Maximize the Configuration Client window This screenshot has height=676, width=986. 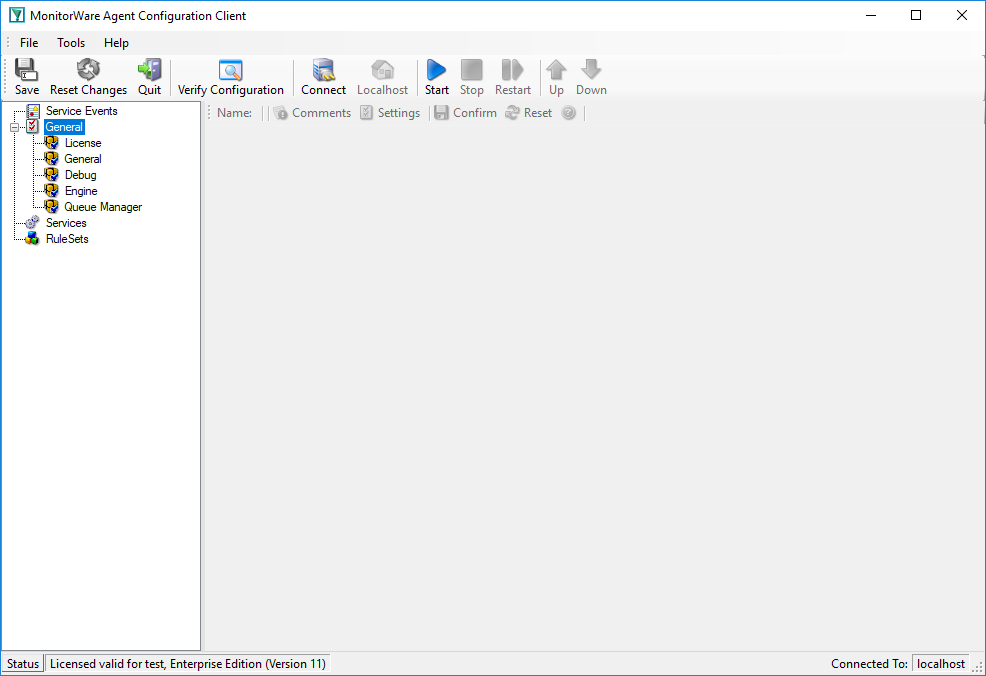click(x=916, y=15)
